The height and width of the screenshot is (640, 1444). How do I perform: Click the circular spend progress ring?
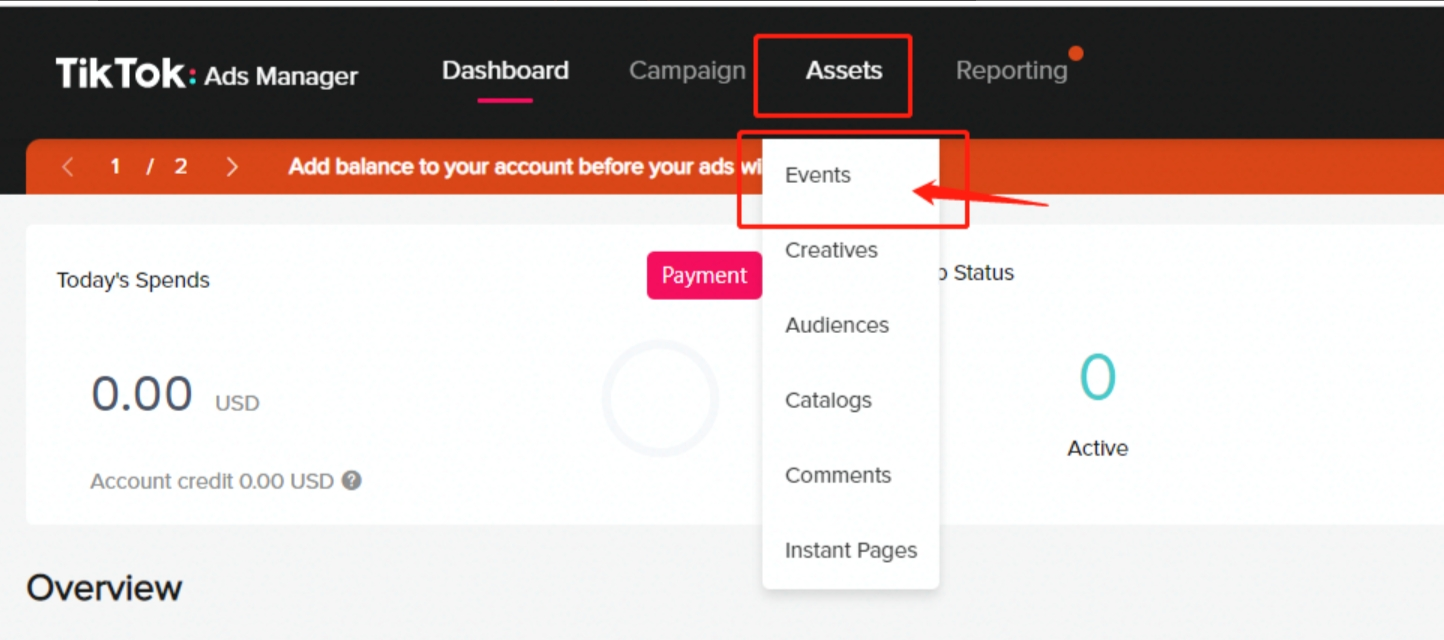[x=660, y=398]
